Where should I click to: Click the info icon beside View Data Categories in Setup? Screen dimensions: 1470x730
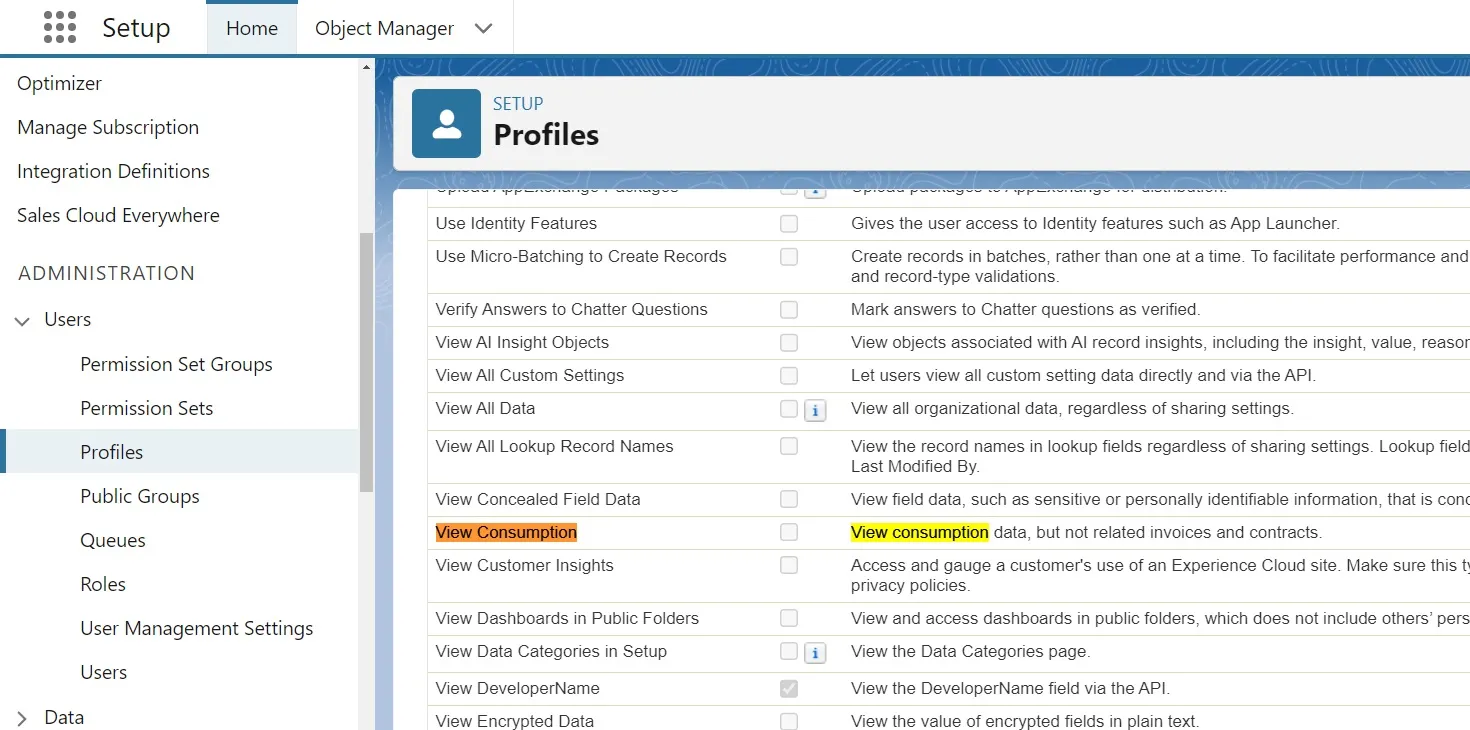tap(814, 653)
